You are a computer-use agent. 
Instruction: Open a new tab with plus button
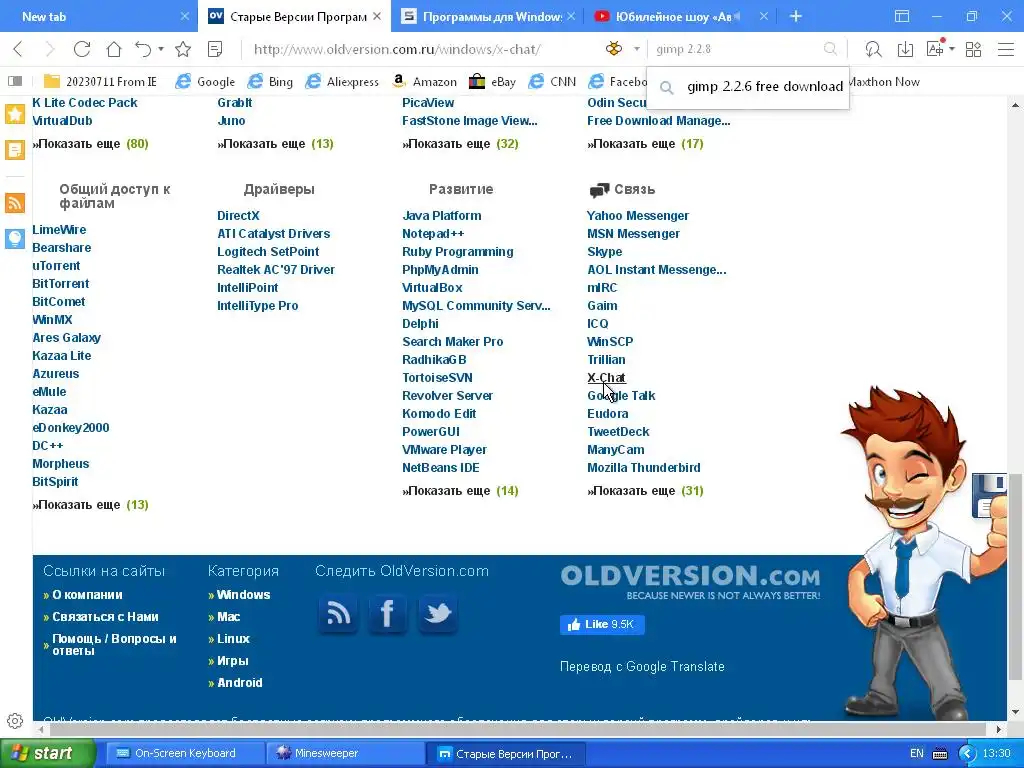point(795,16)
